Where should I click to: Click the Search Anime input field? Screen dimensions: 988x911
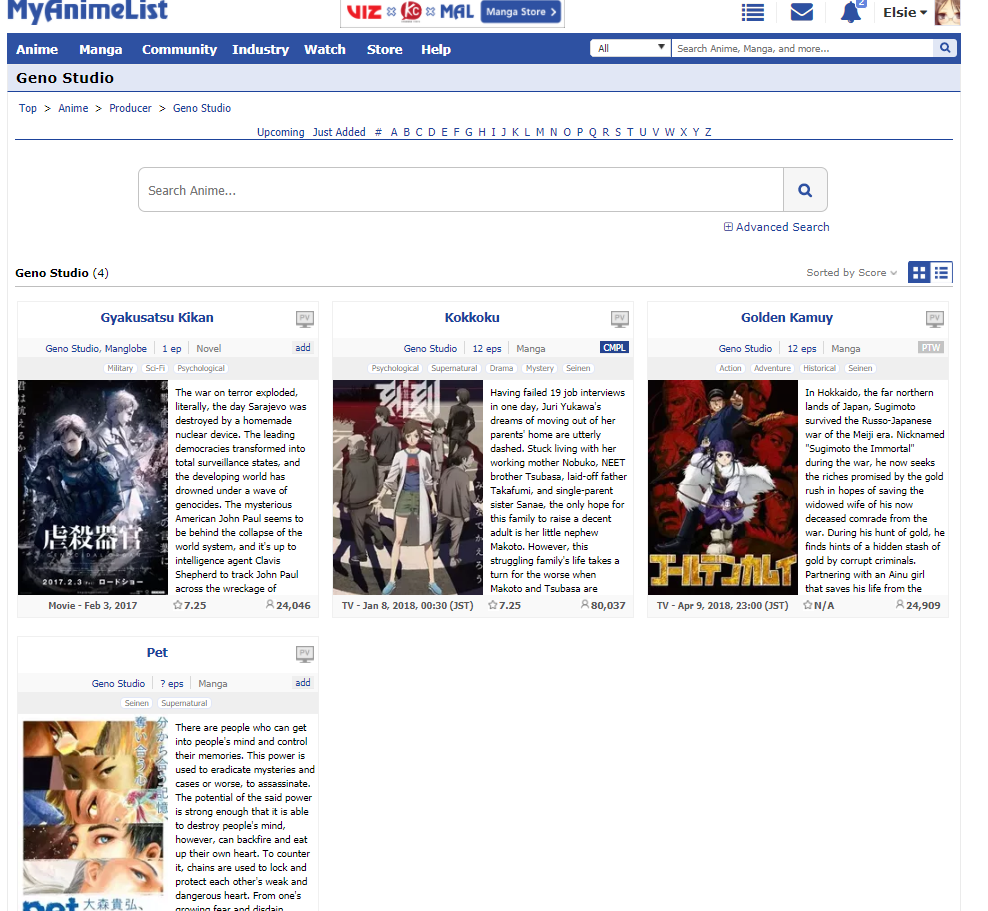[461, 190]
